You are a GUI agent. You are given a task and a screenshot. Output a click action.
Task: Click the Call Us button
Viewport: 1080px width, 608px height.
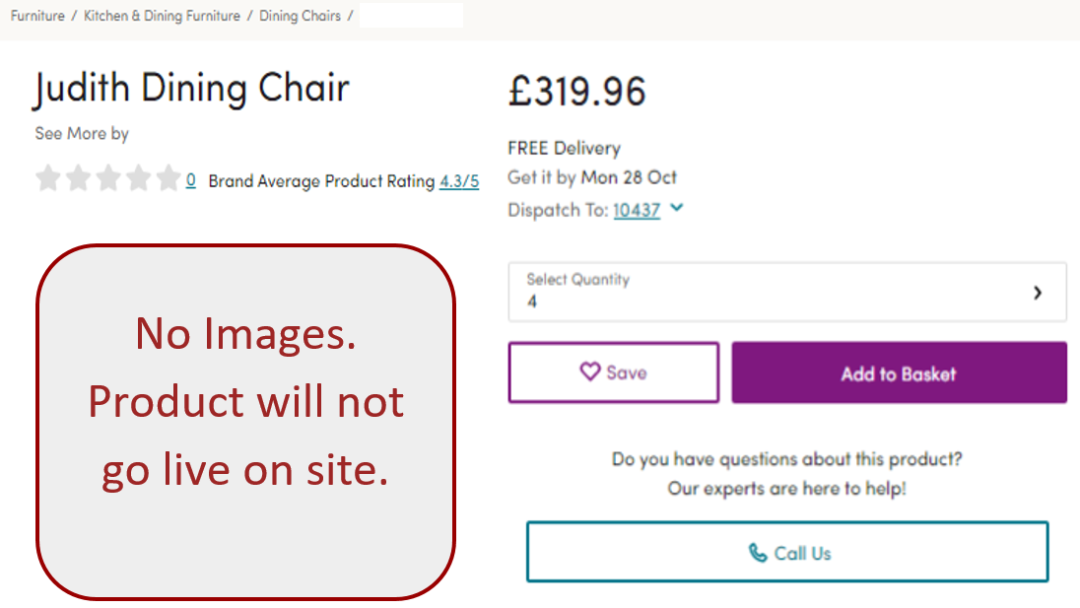coord(787,552)
